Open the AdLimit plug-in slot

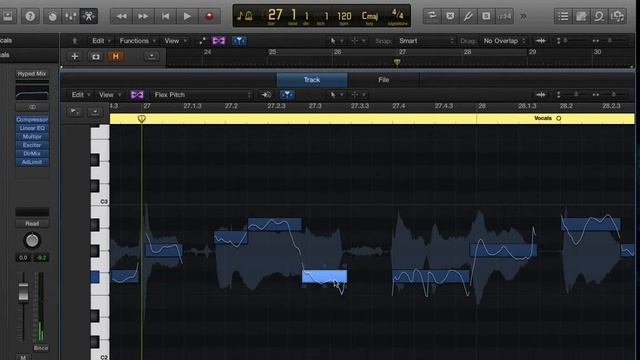coord(32,162)
